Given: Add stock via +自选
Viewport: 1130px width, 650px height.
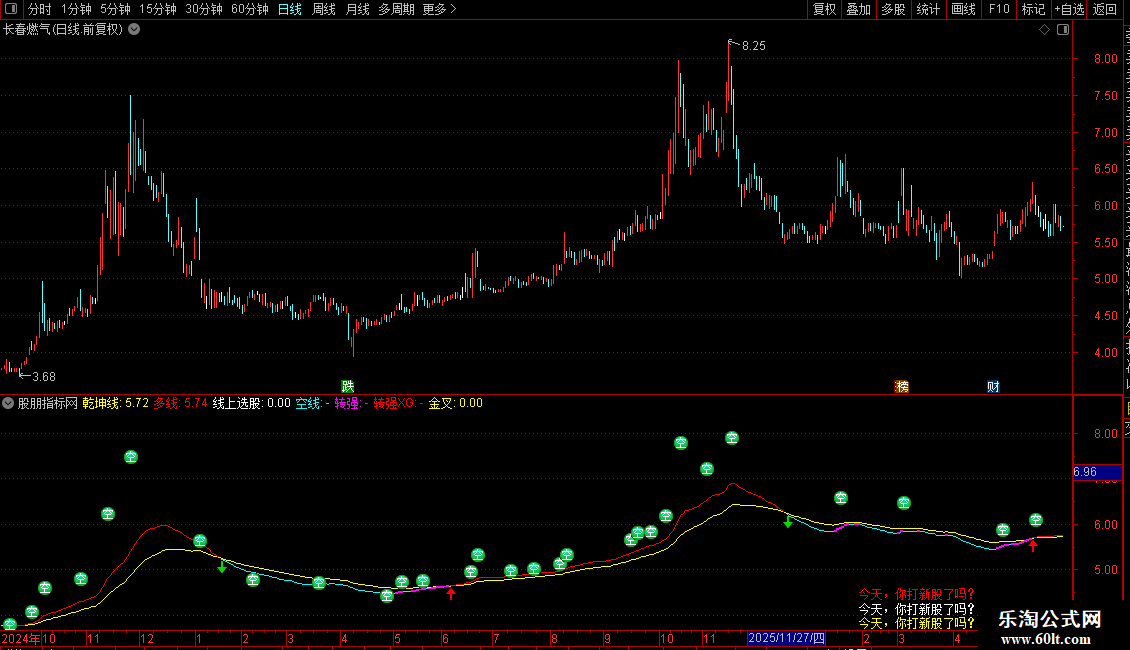Looking at the screenshot, I should 1069,9.
